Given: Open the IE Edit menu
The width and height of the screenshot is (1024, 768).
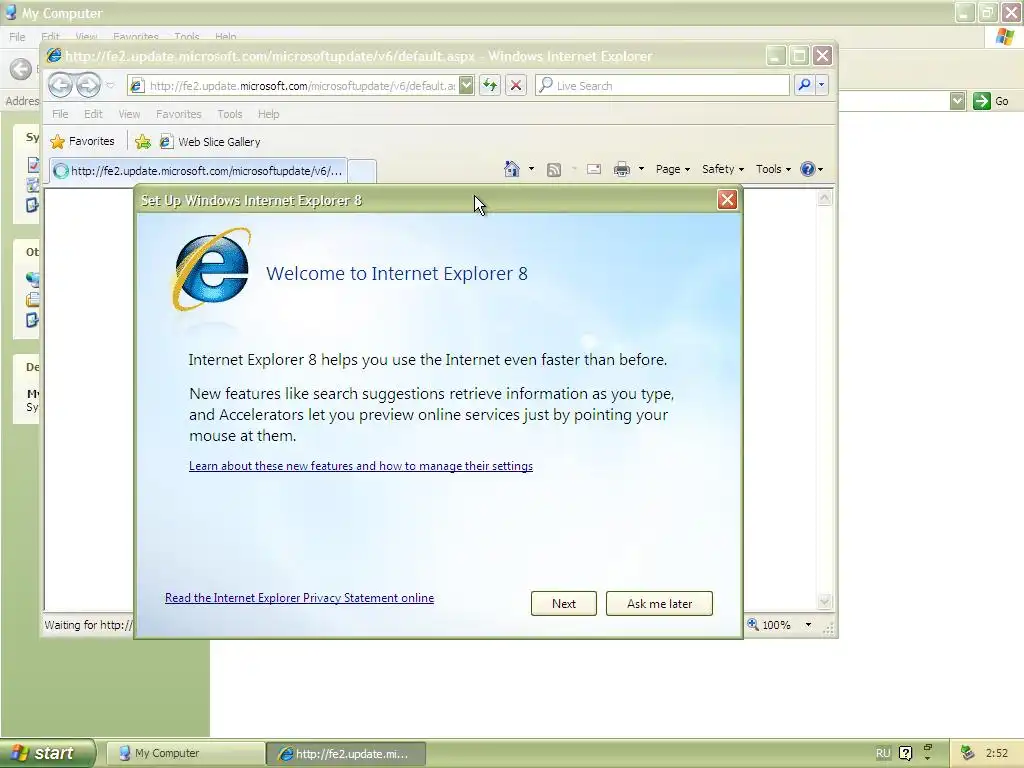Looking at the screenshot, I should point(93,114).
